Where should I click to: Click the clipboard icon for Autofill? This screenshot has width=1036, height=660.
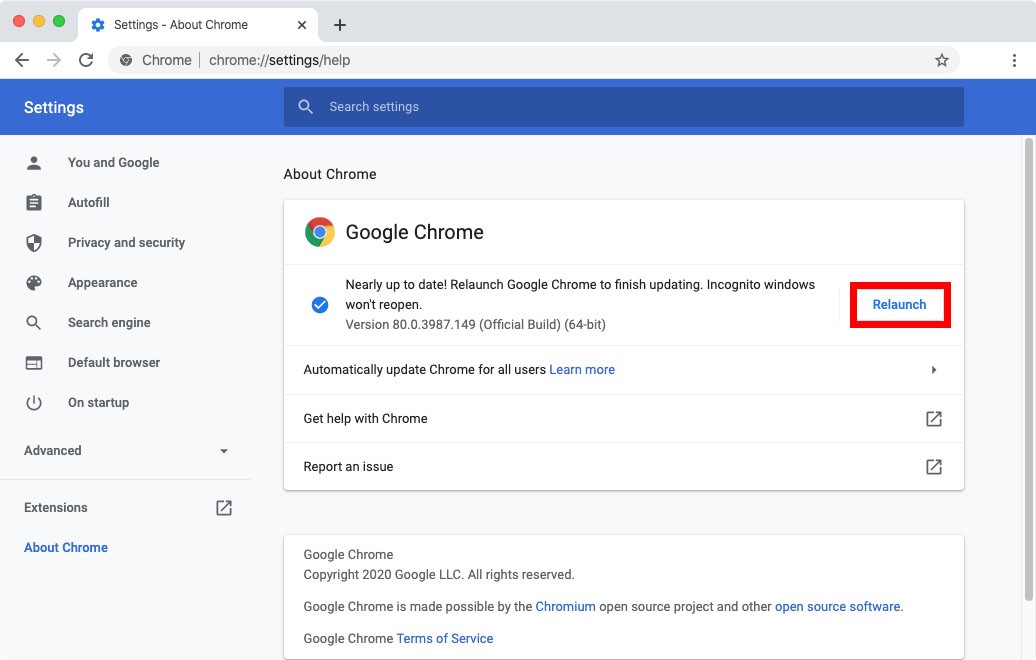(34, 202)
